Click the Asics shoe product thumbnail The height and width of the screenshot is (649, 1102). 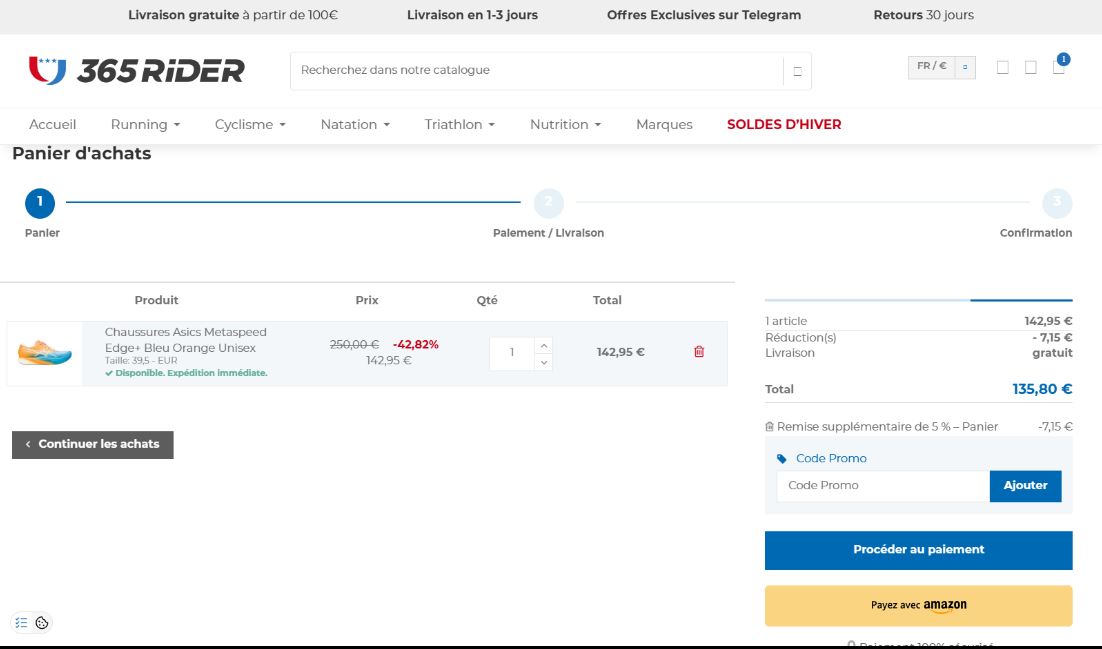45,353
